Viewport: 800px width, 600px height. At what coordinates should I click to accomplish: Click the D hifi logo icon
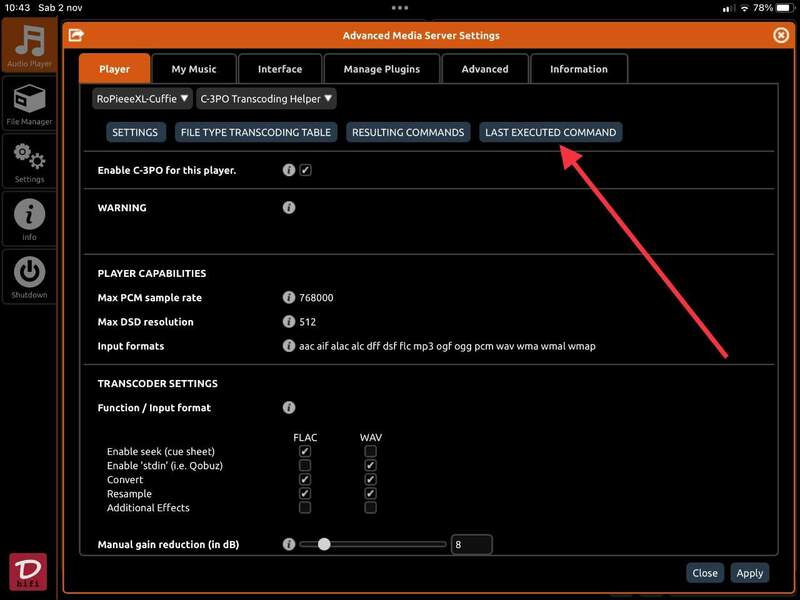click(28, 572)
